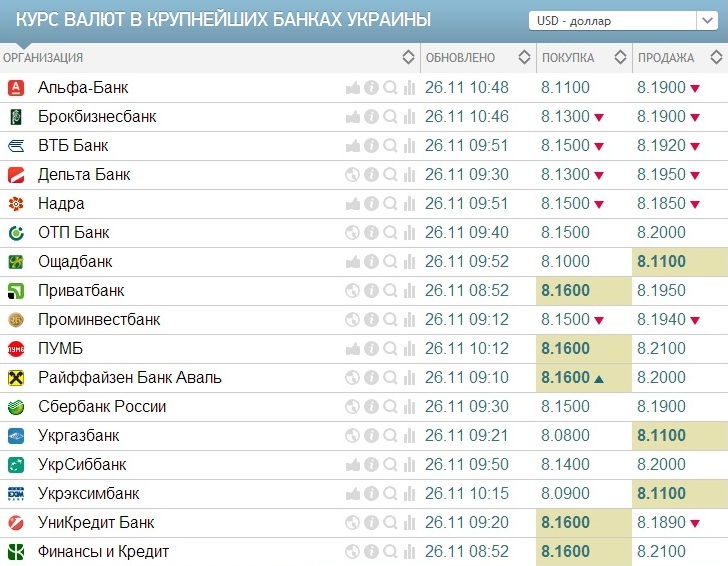Select УкрСиббанк buy rate 8.1400
The height and width of the screenshot is (566, 728).
(x=565, y=464)
